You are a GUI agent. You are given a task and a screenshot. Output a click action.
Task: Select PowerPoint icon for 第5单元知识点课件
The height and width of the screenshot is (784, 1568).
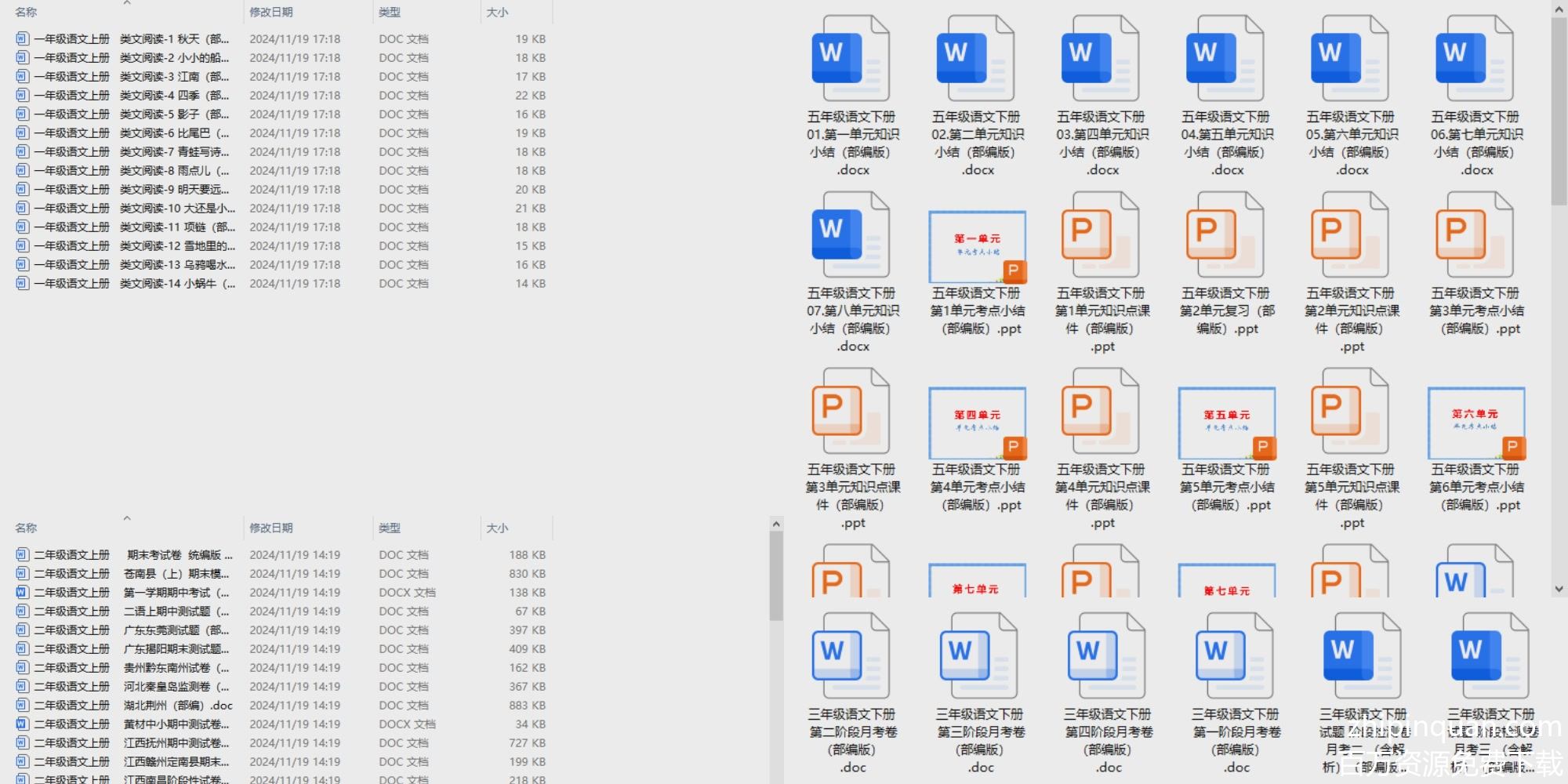click(1350, 412)
